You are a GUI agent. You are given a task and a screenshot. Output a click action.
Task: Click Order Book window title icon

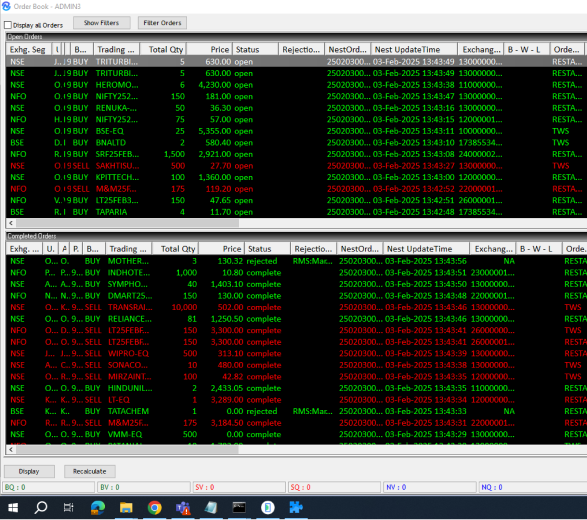tap(6, 6)
